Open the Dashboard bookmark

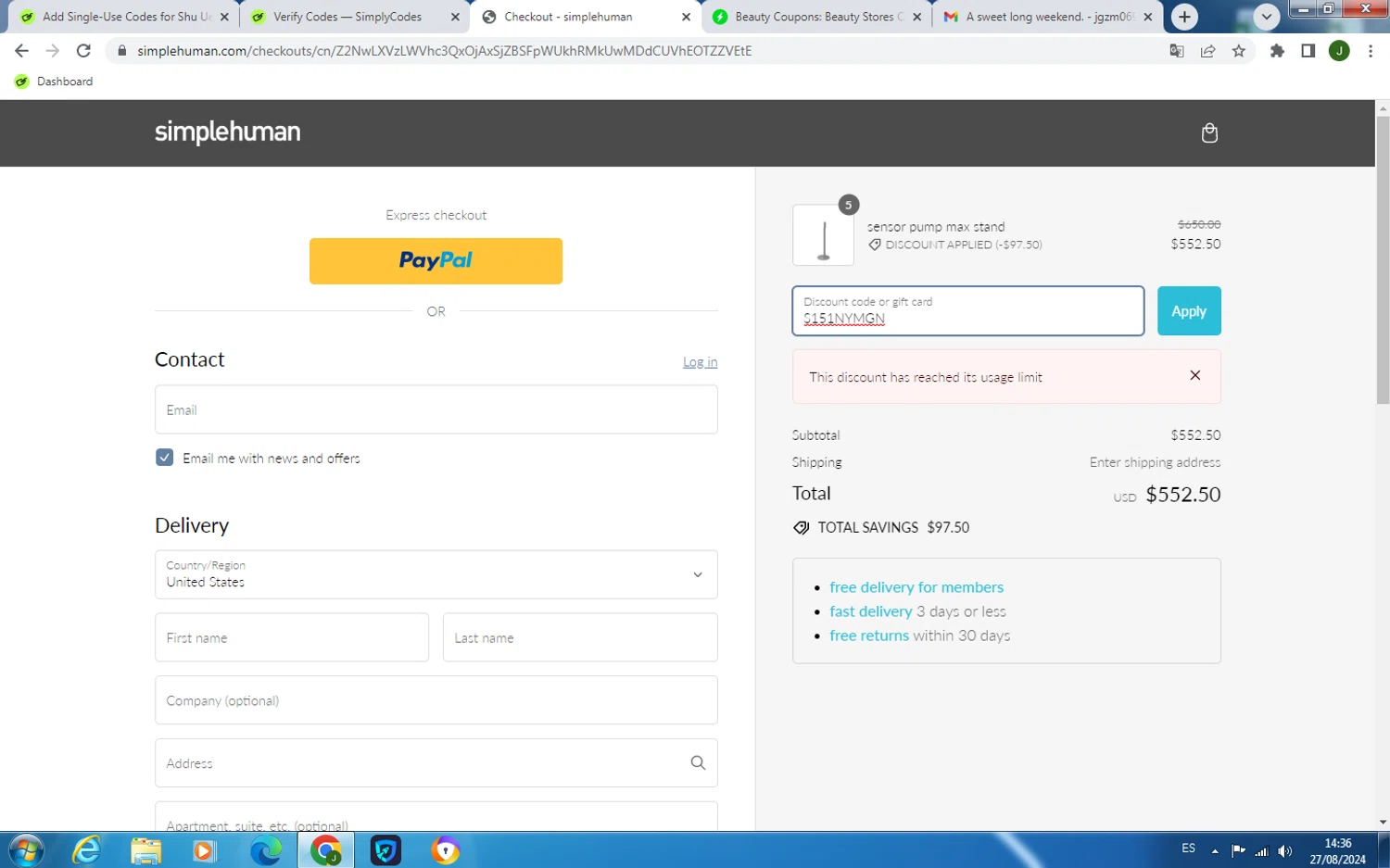54,82
